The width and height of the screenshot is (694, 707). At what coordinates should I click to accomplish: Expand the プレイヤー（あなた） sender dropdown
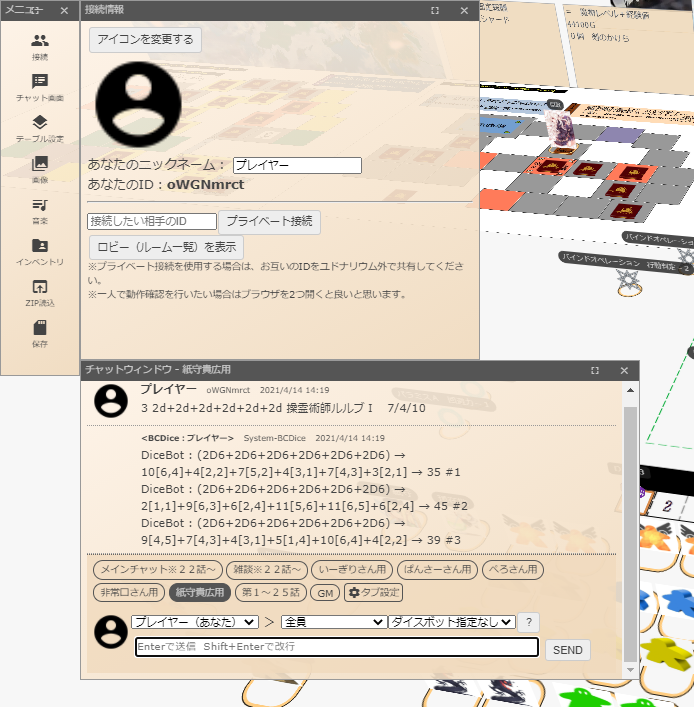point(195,622)
